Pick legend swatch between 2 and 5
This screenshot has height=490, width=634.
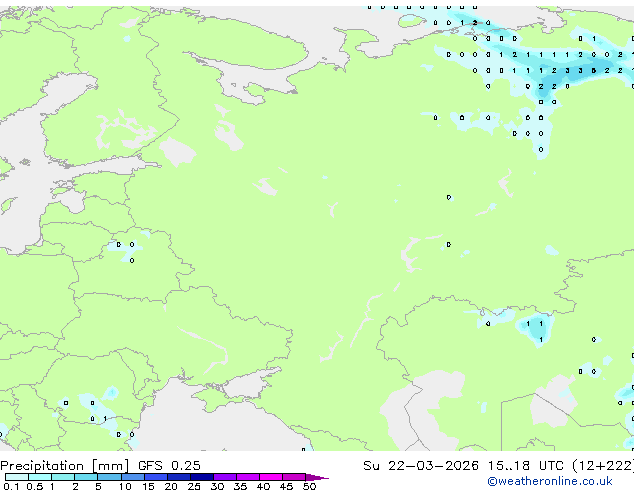coord(86,477)
